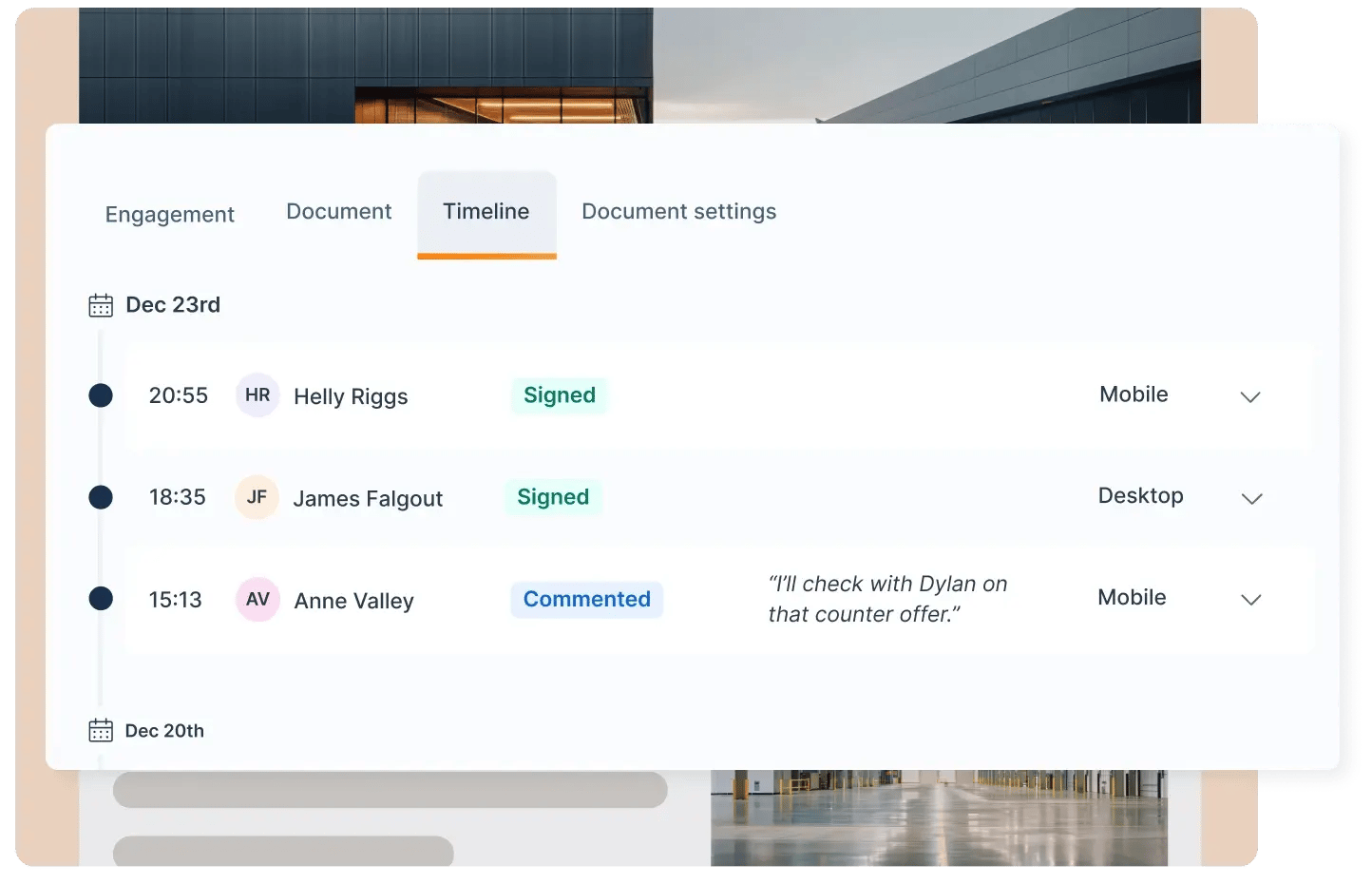Screen dimensions: 1372x884
Task: Select the Timeline tab
Action: [x=486, y=214]
